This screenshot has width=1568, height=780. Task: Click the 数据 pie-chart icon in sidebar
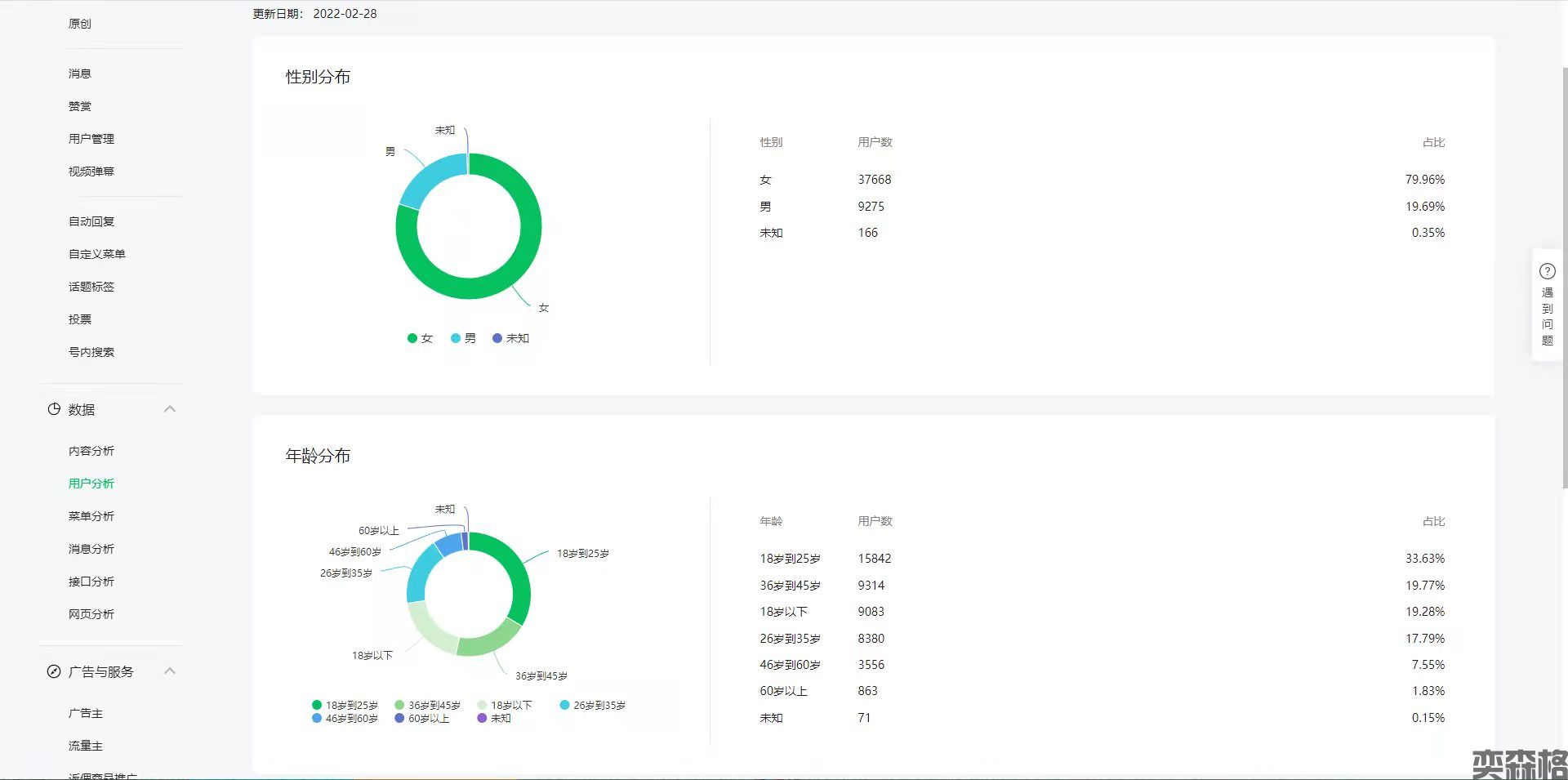(54, 409)
